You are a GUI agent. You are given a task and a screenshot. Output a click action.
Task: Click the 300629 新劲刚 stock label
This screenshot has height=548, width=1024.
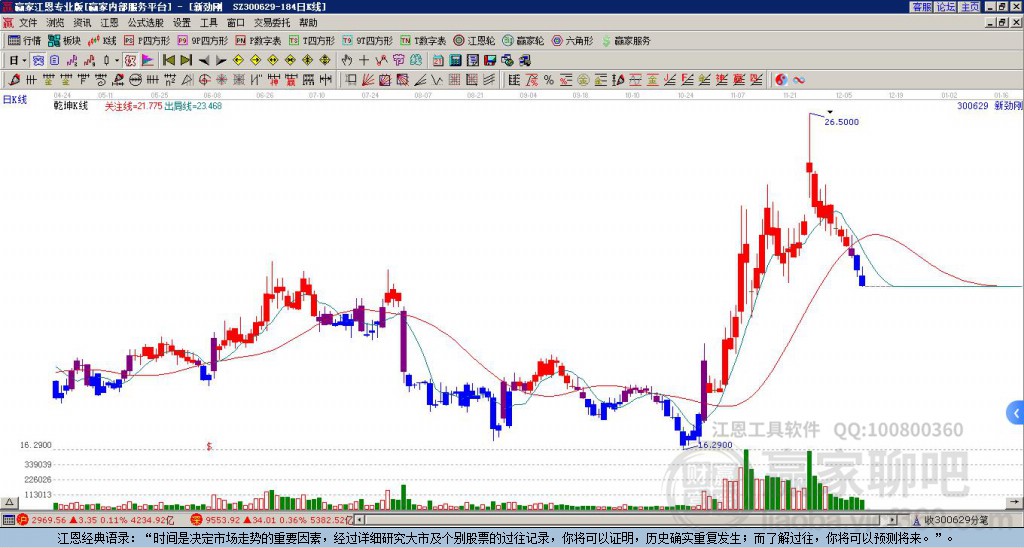coord(989,106)
